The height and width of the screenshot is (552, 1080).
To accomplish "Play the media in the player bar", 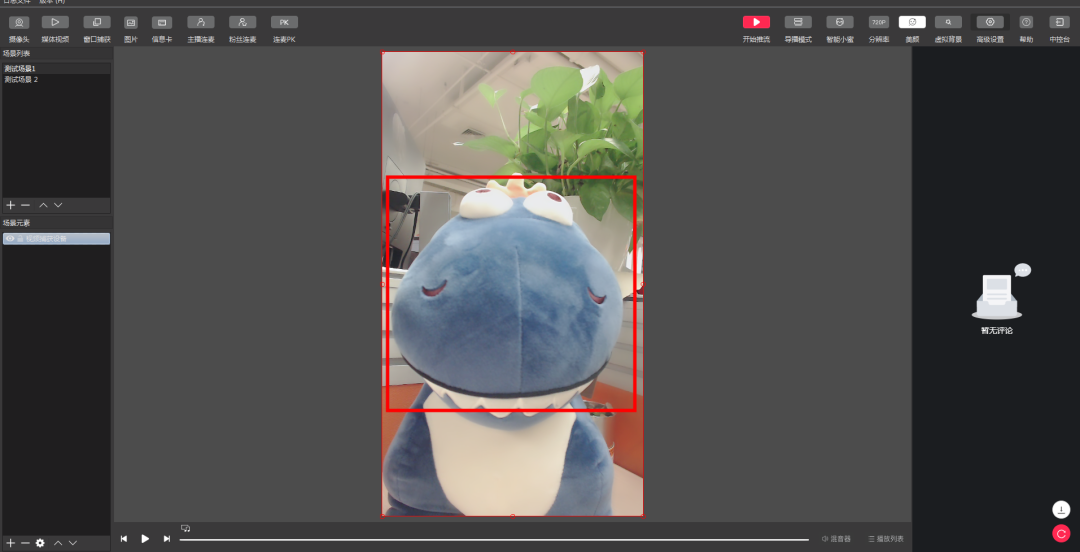I will [145, 539].
